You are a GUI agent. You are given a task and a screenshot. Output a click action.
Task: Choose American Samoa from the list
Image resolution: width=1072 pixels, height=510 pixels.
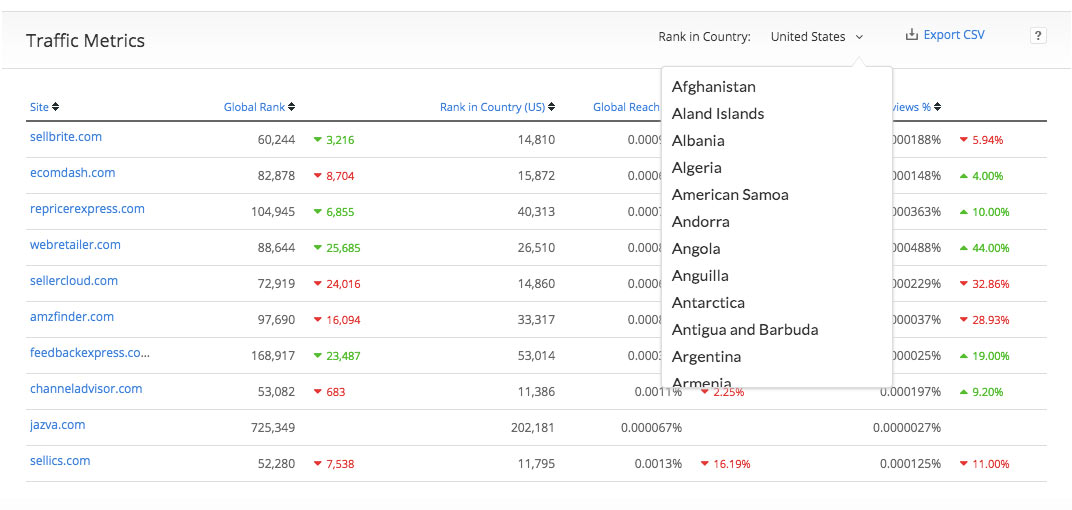[730, 195]
